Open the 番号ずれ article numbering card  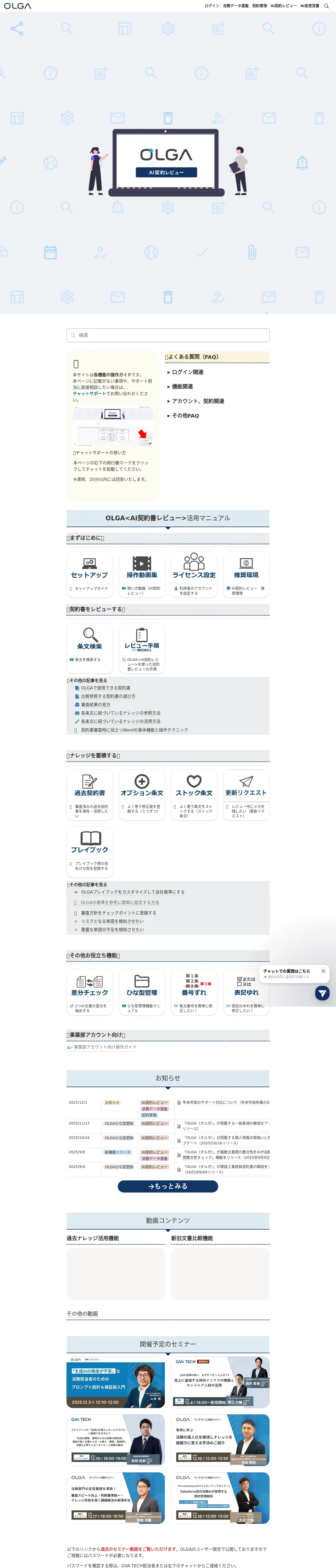click(194, 992)
